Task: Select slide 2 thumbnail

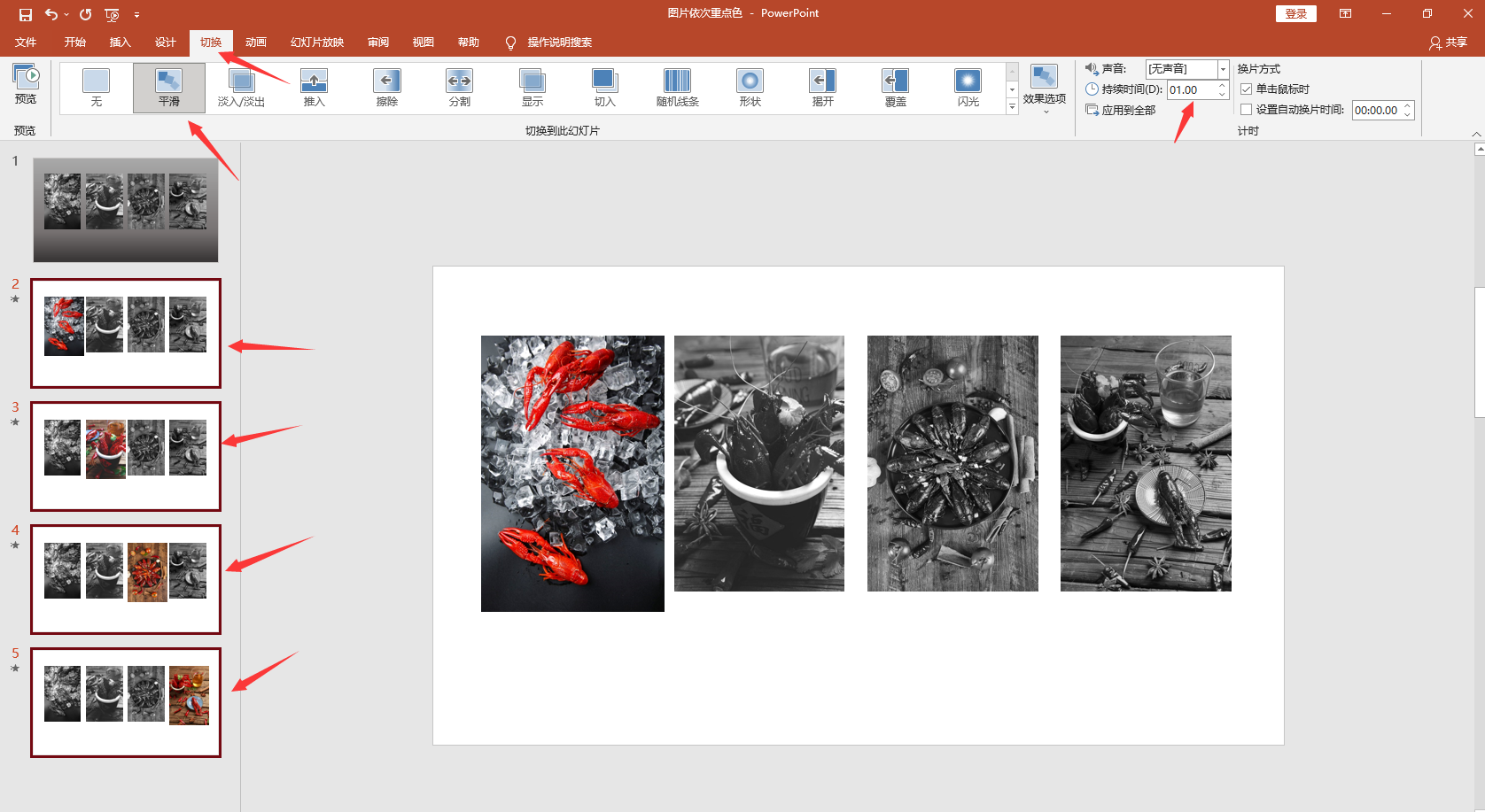Action: pos(126,333)
